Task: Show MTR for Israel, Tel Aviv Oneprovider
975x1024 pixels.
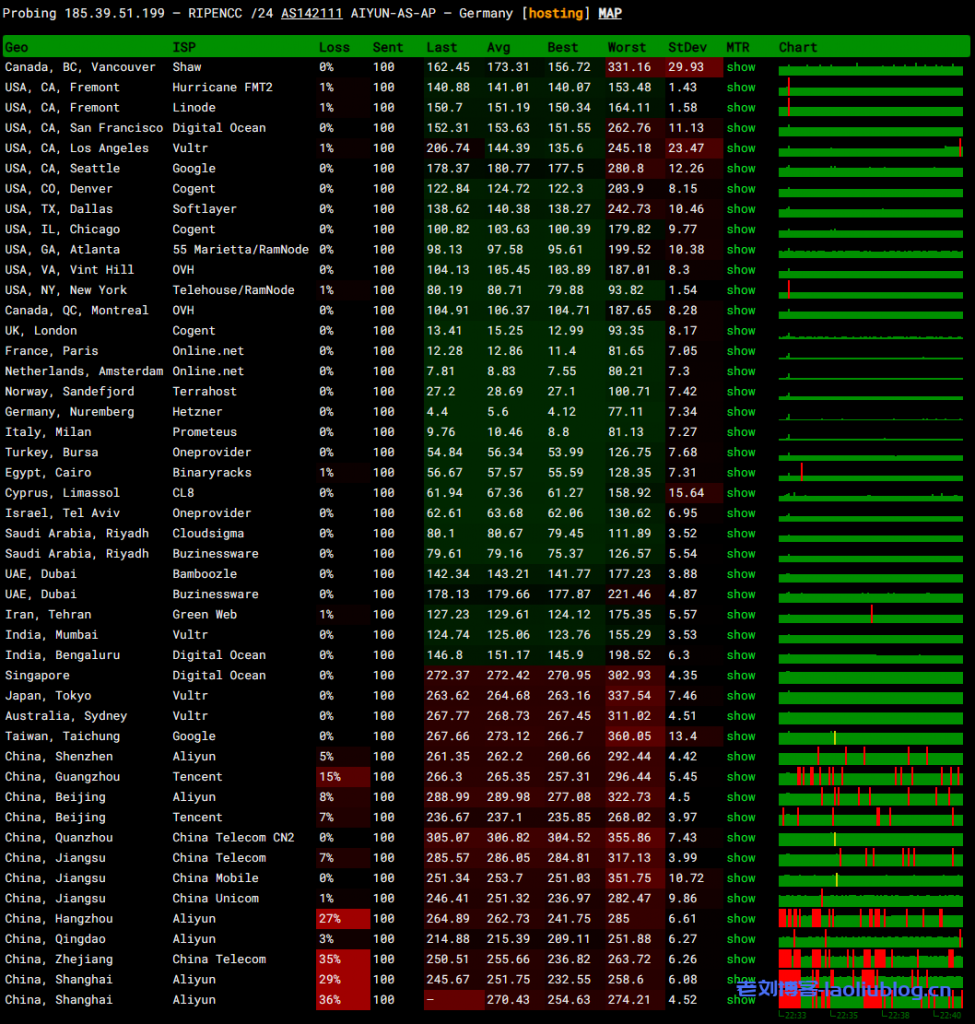Action: click(741, 513)
